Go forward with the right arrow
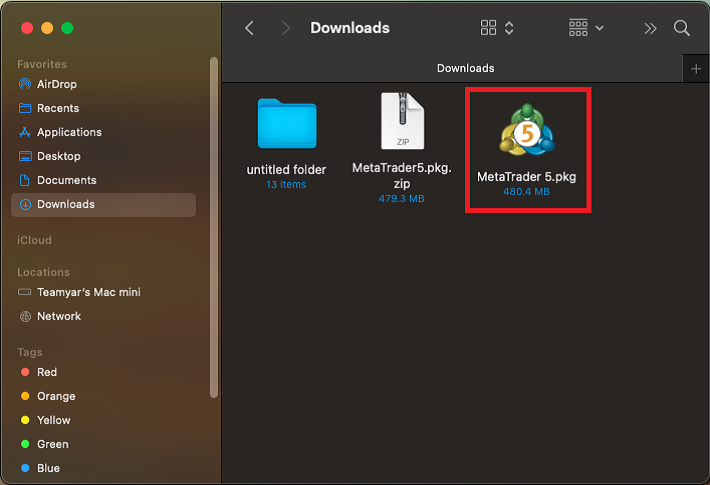The image size is (710, 485). [286, 28]
